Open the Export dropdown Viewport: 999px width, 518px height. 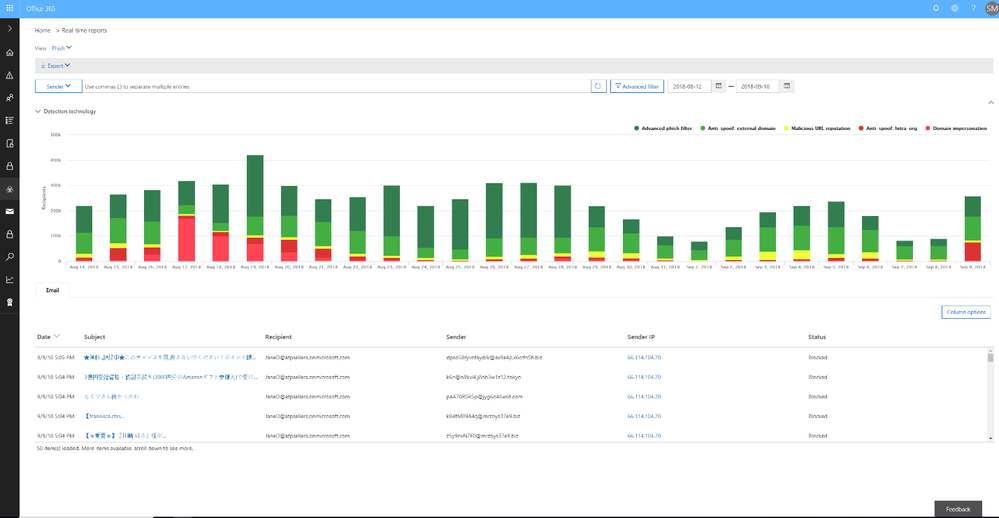click(56, 66)
